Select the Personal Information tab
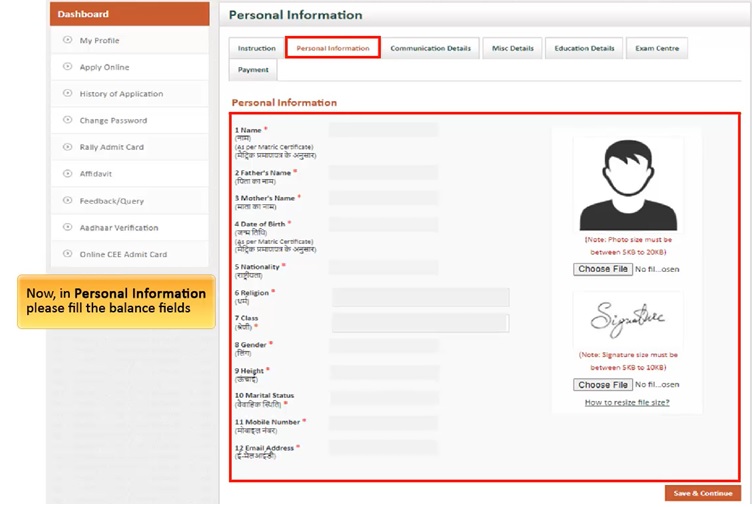This screenshot has width=752, height=507. pyautogui.click(x=333, y=48)
